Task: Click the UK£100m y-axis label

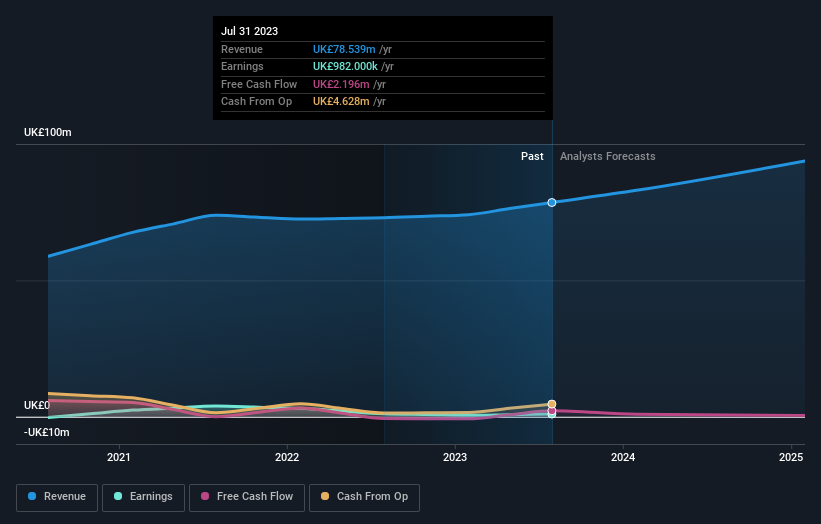Action: pyautogui.click(x=48, y=132)
